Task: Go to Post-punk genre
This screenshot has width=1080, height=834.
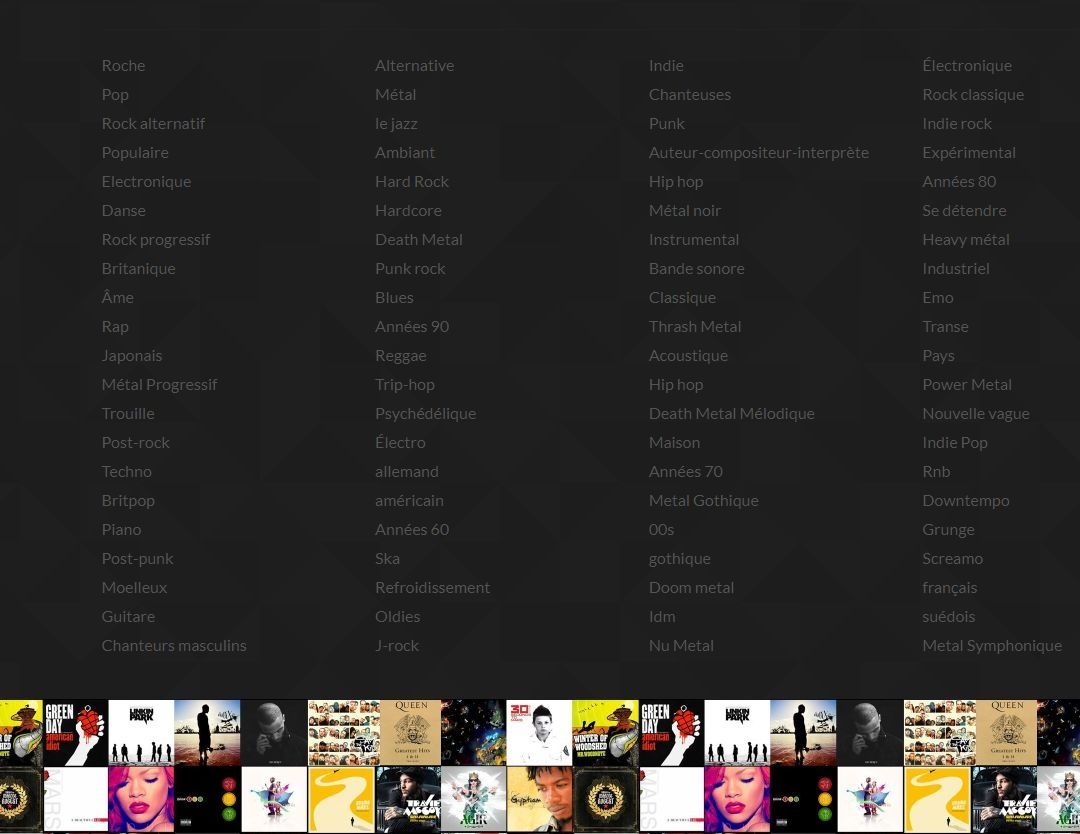Action: [137, 558]
